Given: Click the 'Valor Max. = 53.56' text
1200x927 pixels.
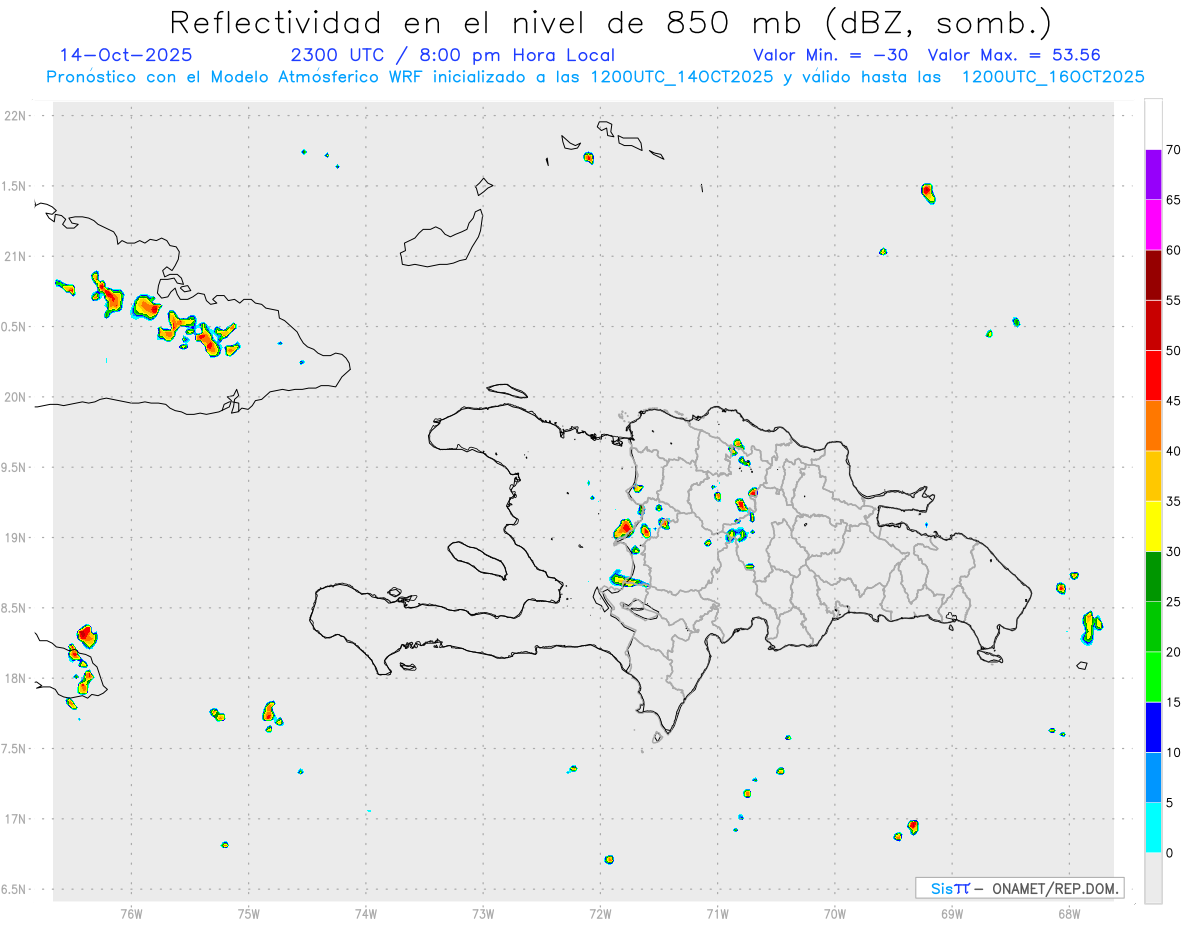Looking at the screenshot, I should (x=1014, y=55).
